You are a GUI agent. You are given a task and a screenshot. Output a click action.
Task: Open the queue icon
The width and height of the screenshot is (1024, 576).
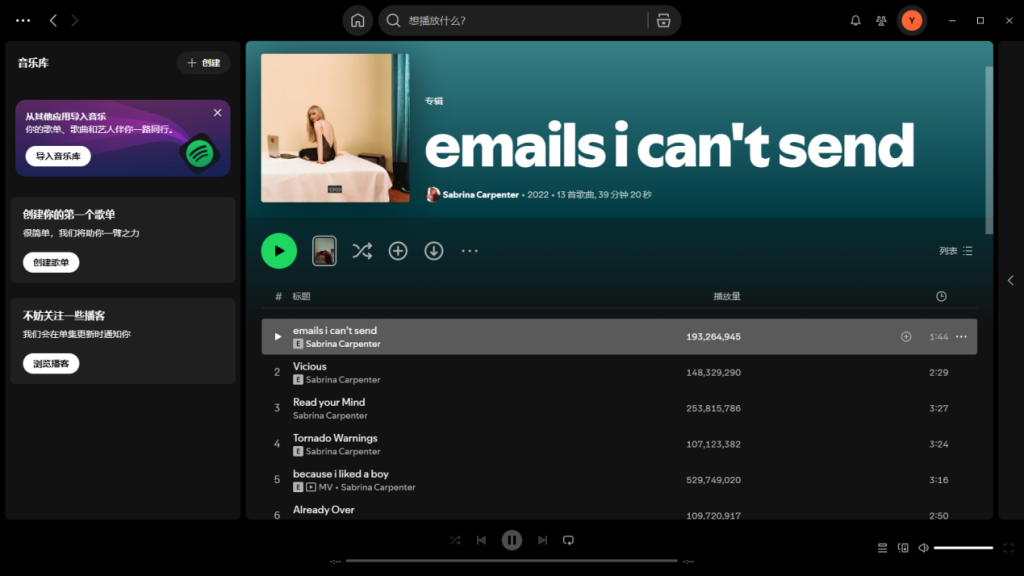point(882,549)
